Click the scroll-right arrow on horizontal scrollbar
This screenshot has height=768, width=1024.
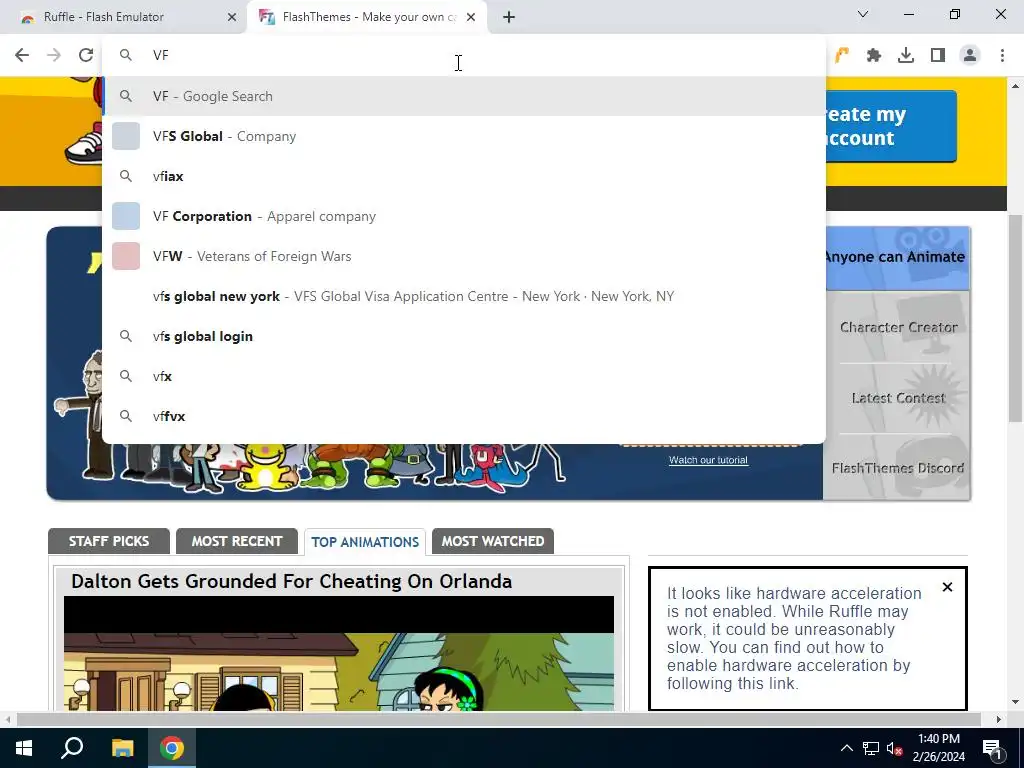pyautogui.click(x=999, y=719)
